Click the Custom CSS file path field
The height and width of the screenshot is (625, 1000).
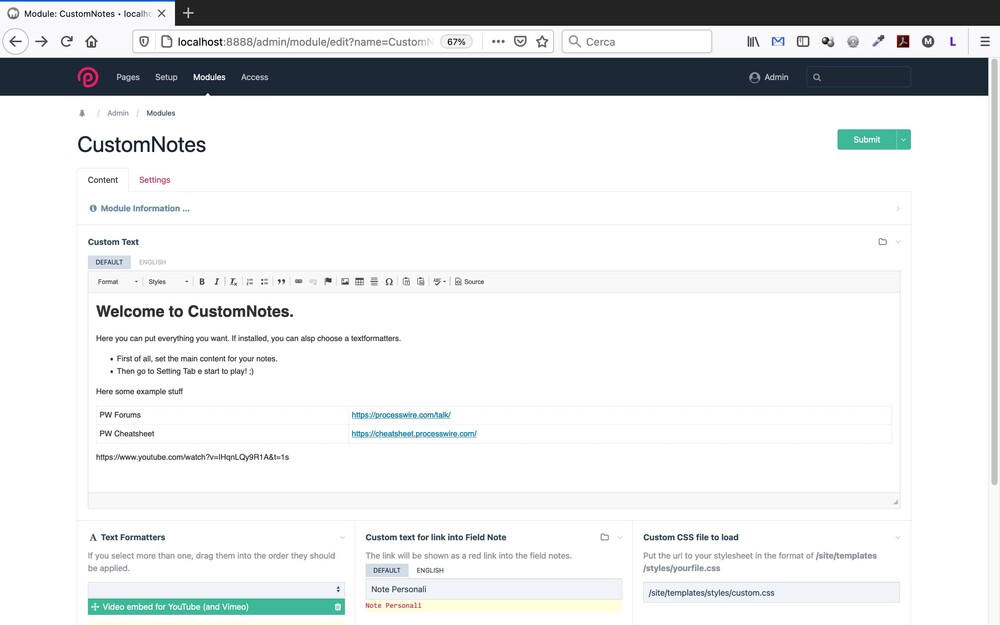pos(770,593)
